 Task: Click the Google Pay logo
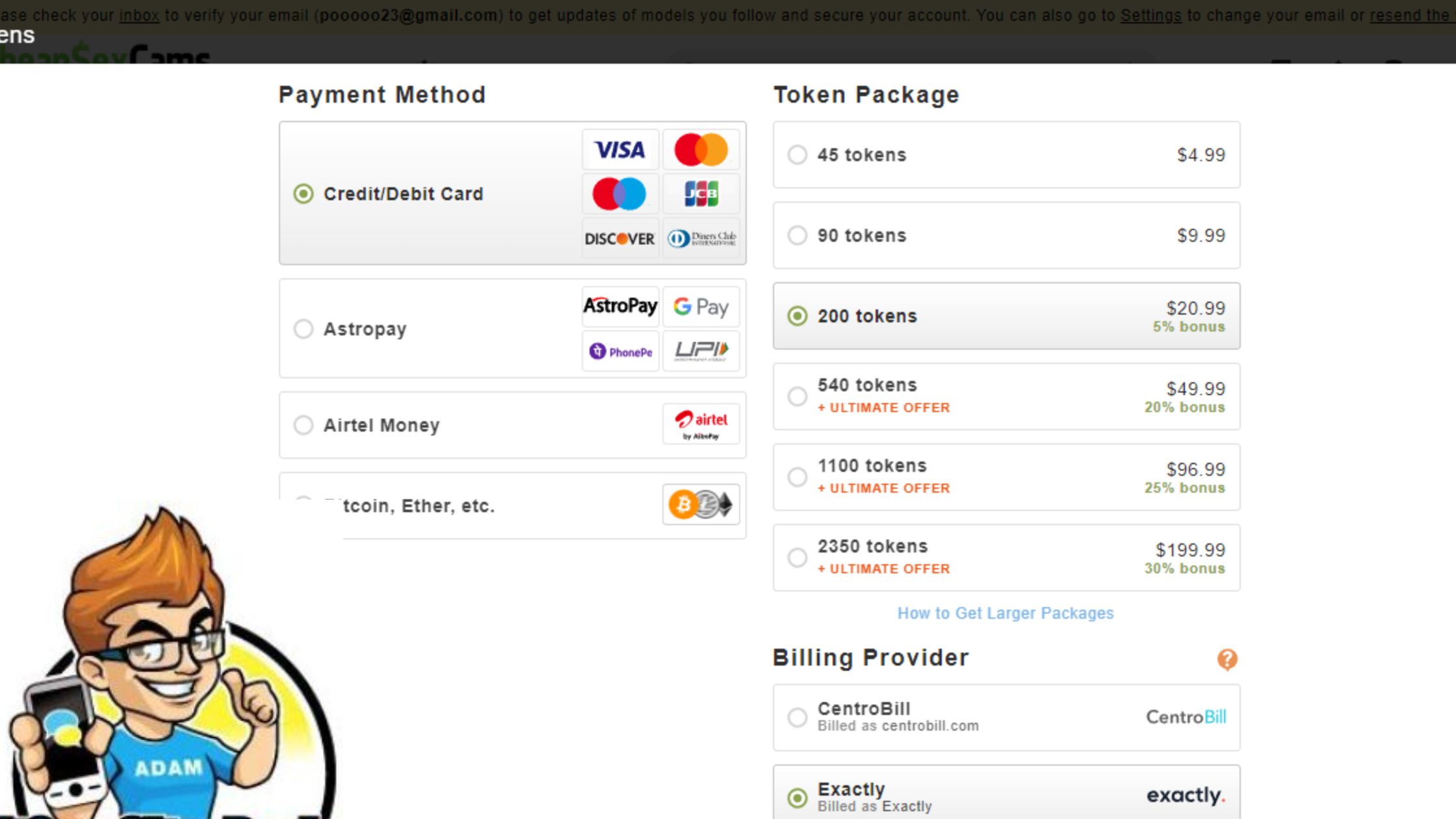click(701, 306)
